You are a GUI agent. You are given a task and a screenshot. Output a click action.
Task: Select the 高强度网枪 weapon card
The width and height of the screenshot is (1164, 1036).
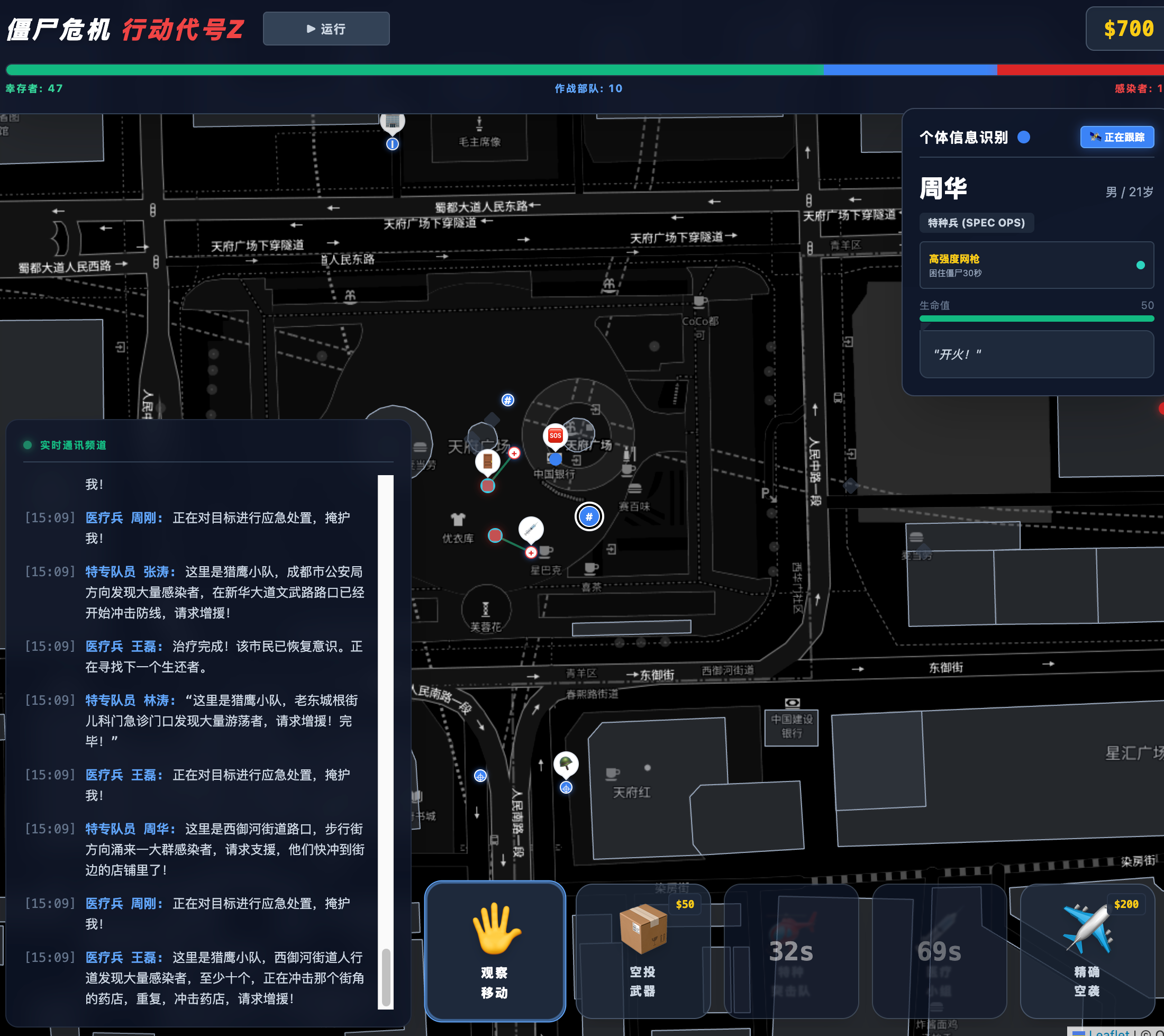click(x=1036, y=265)
